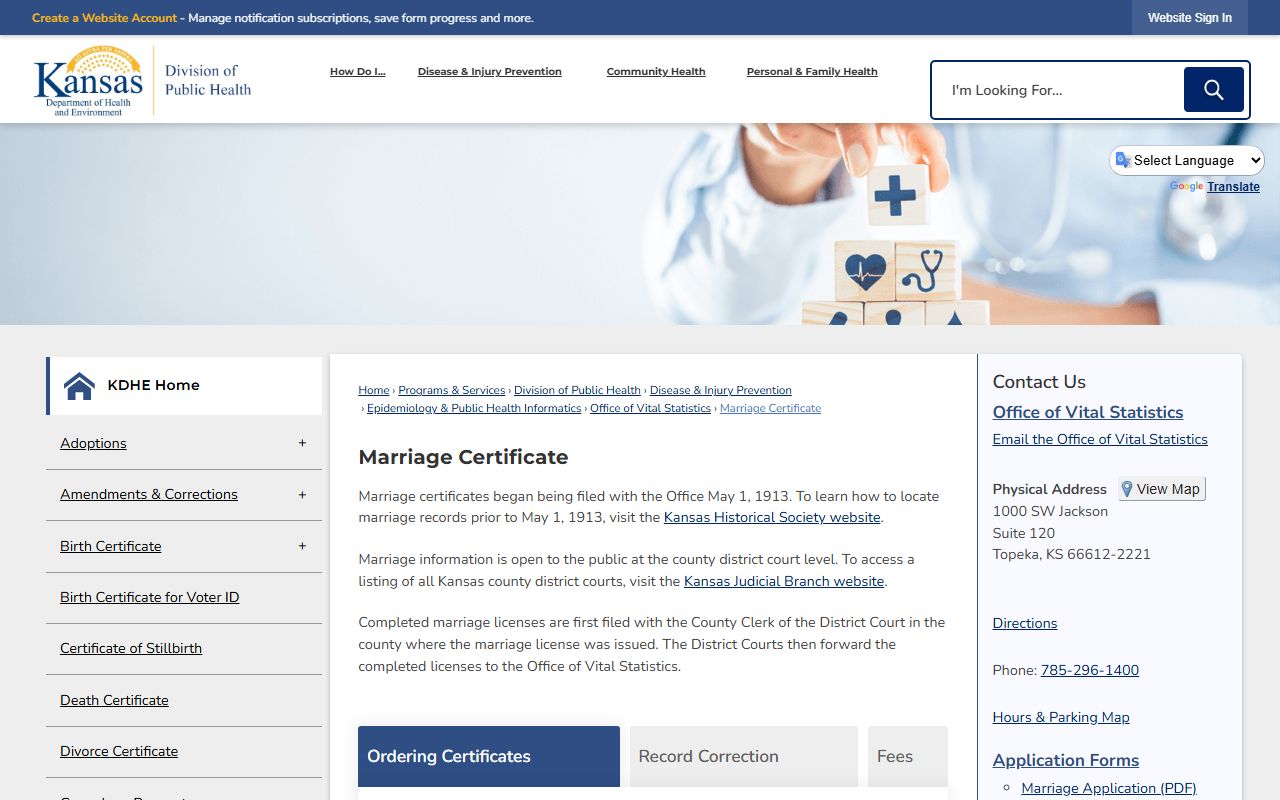The width and height of the screenshot is (1280, 800).
Task: Open Marriage Application (PDF) link
Action: [x=1109, y=788]
